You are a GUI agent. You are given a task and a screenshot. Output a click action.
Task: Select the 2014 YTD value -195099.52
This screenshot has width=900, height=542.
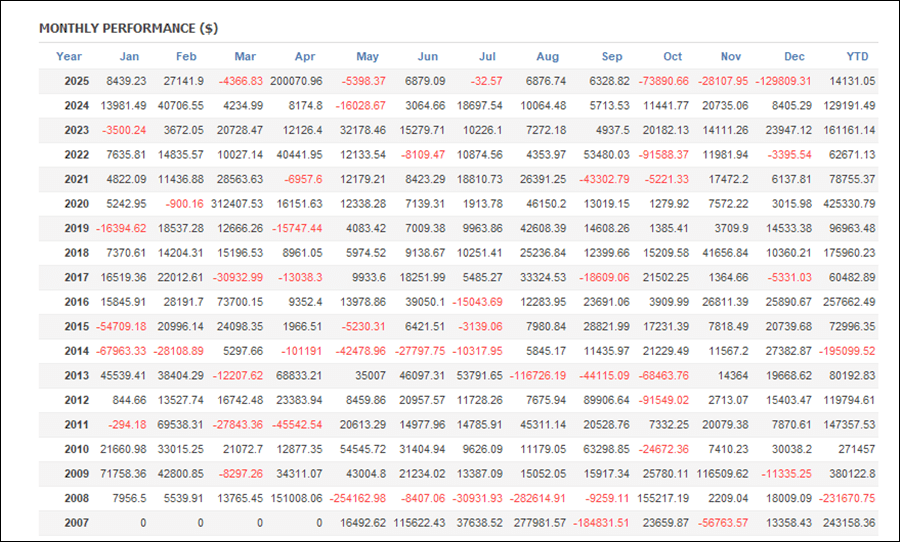843,351
